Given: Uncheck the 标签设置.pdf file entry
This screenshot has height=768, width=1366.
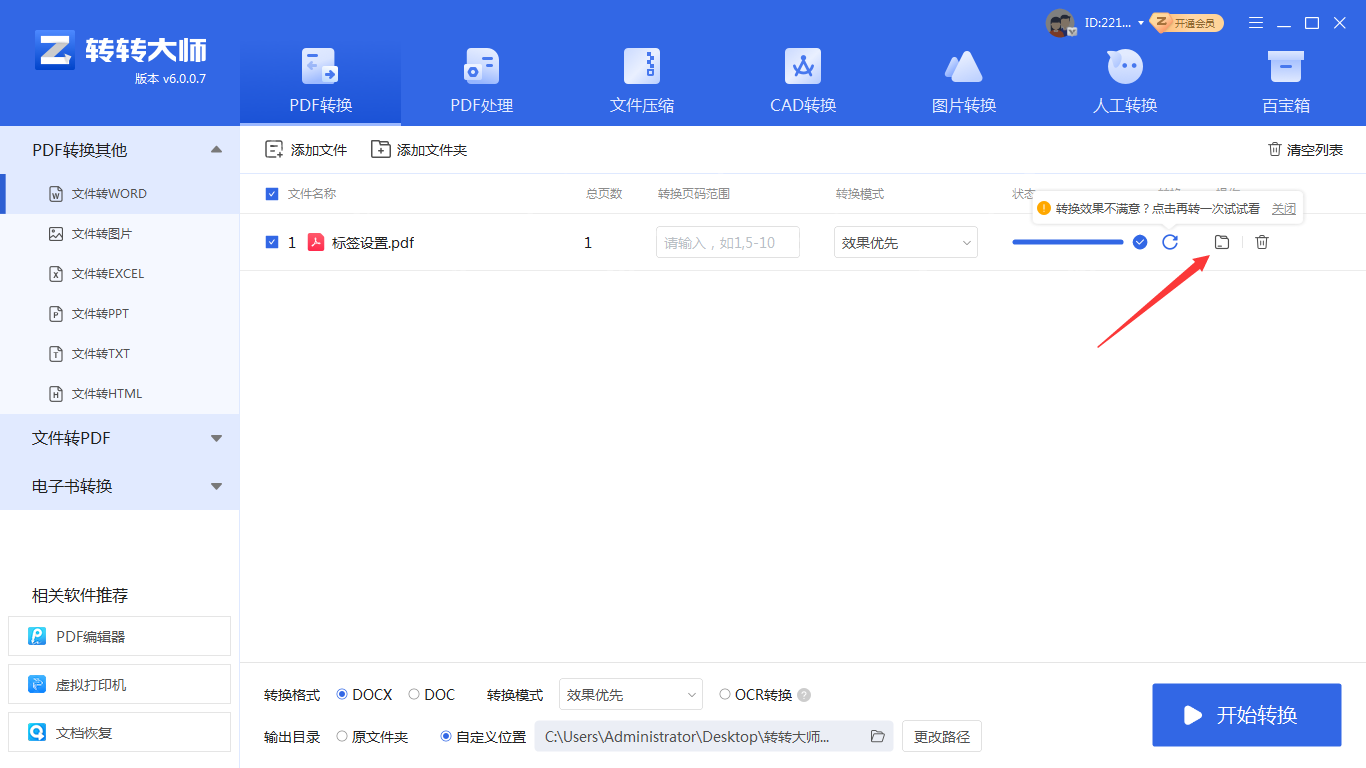Looking at the screenshot, I should [x=272, y=242].
